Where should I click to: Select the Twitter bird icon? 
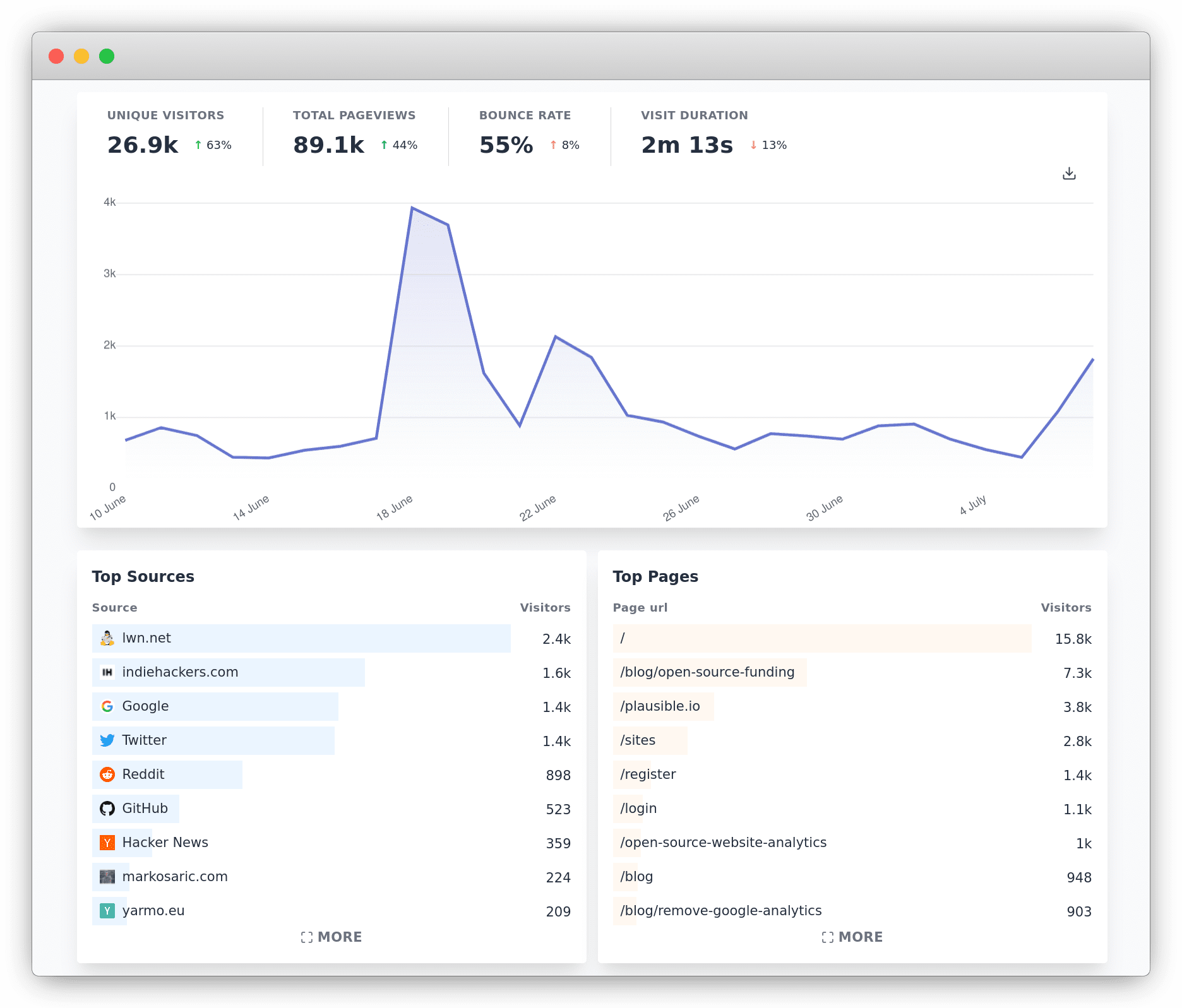(x=107, y=740)
